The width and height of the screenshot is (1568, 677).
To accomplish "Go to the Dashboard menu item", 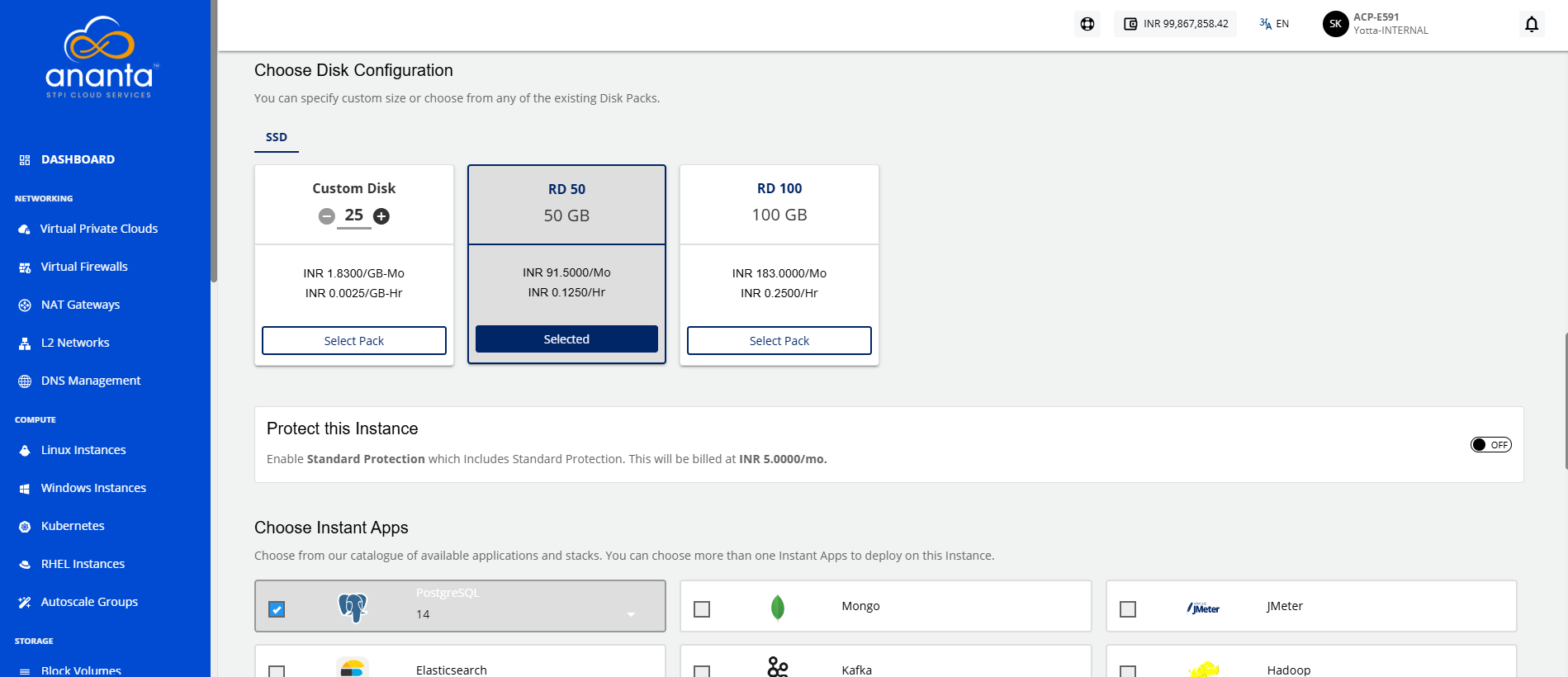I will tap(78, 159).
